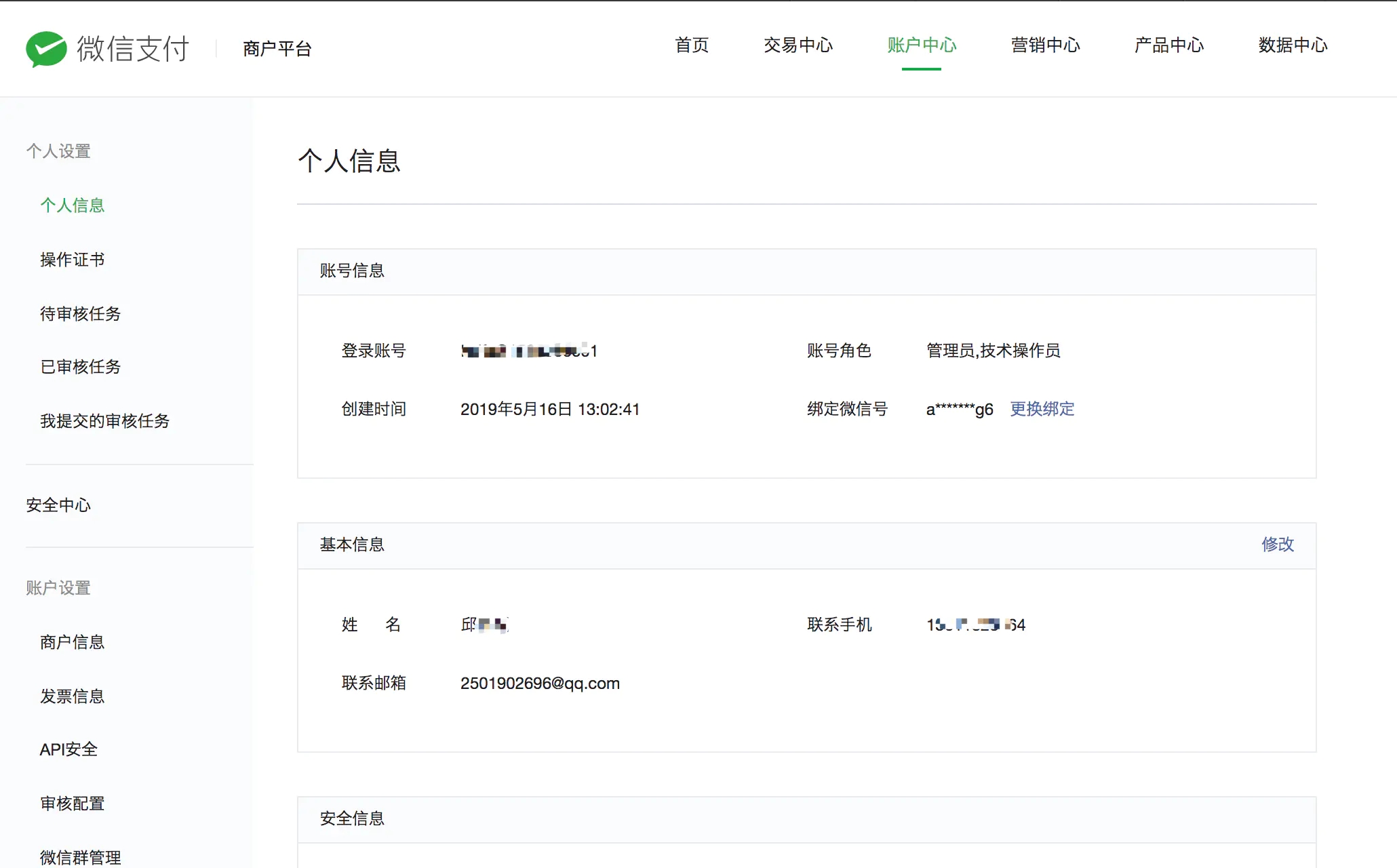View 待审核任务 in the left panel
The width and height of the screenshot is (1397, 868).
pyautogui.click(x=80, y=313)
